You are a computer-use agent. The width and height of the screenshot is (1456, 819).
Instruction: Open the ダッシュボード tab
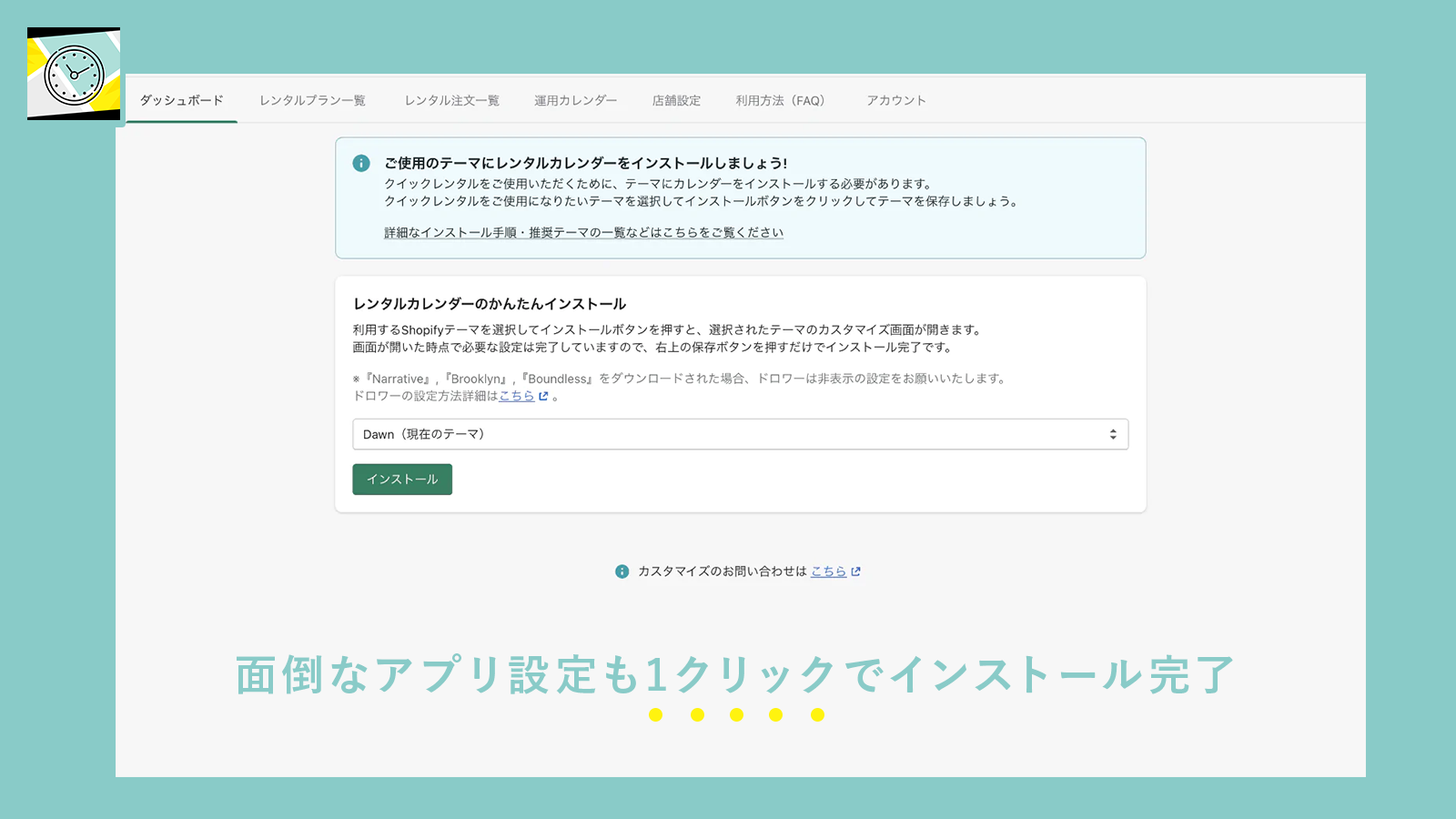(182, 100)
